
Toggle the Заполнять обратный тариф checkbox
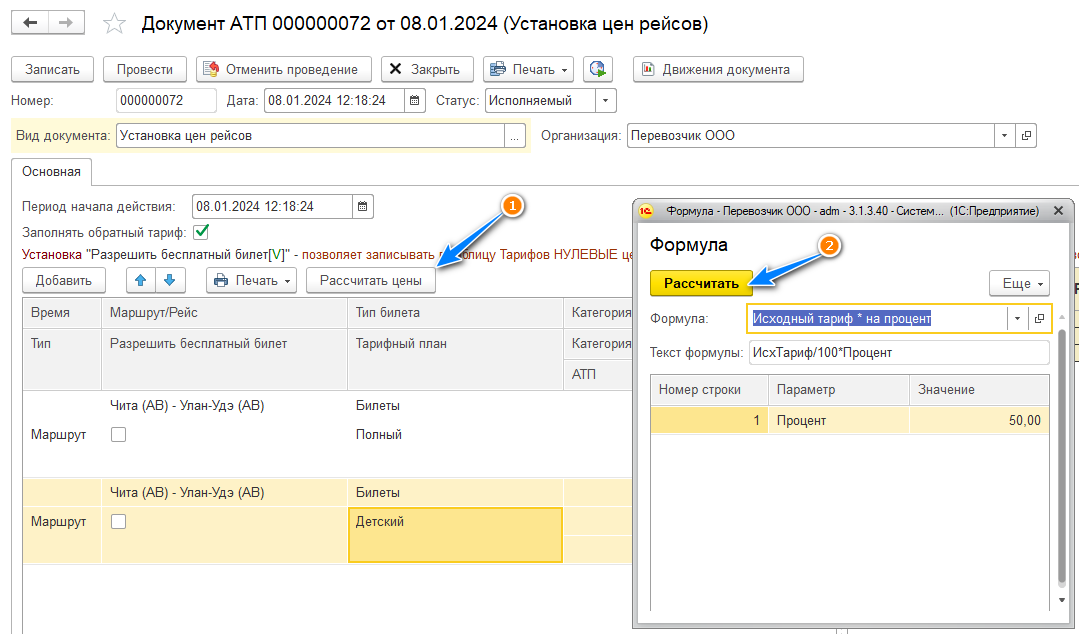[x=201, y=232]
